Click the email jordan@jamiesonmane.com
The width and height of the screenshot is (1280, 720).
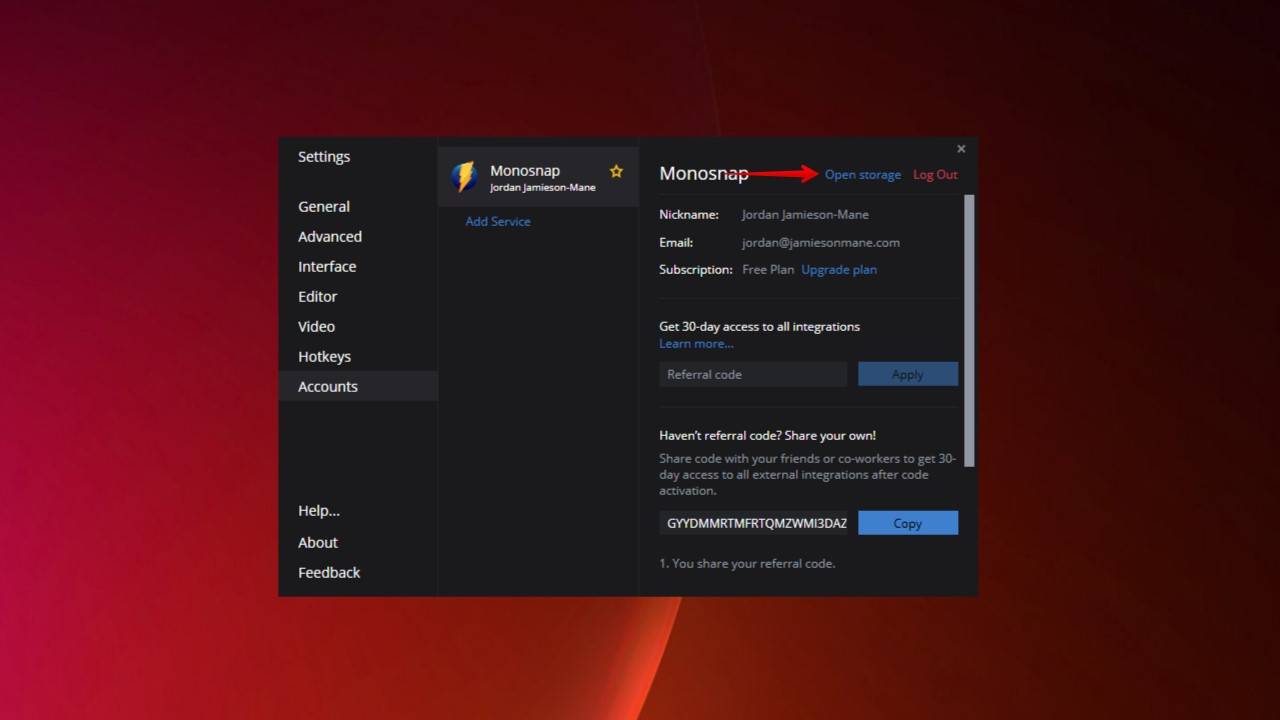[821, 243]
